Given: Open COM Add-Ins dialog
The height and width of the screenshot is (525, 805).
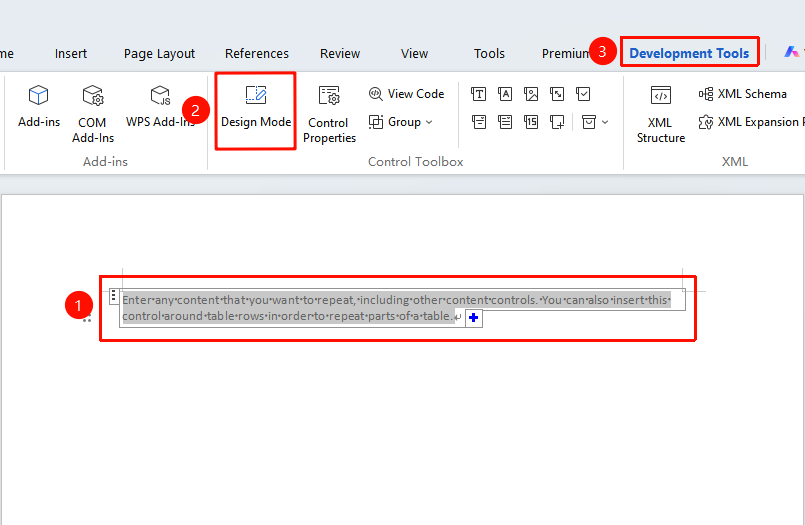Looking at the screenshot, I should (x=93, y=114).
